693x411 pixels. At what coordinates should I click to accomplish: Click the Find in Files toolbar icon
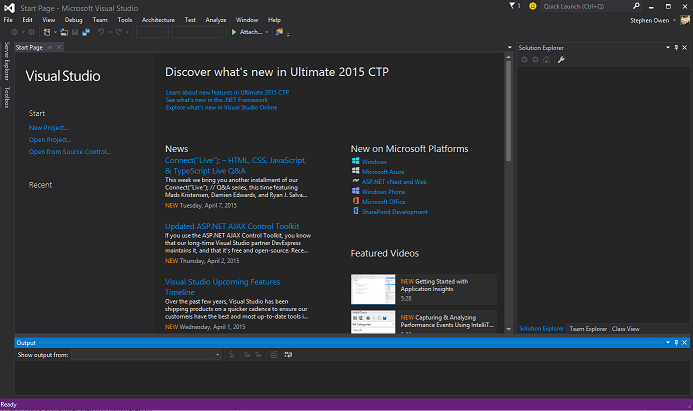[x=279, y=32]
